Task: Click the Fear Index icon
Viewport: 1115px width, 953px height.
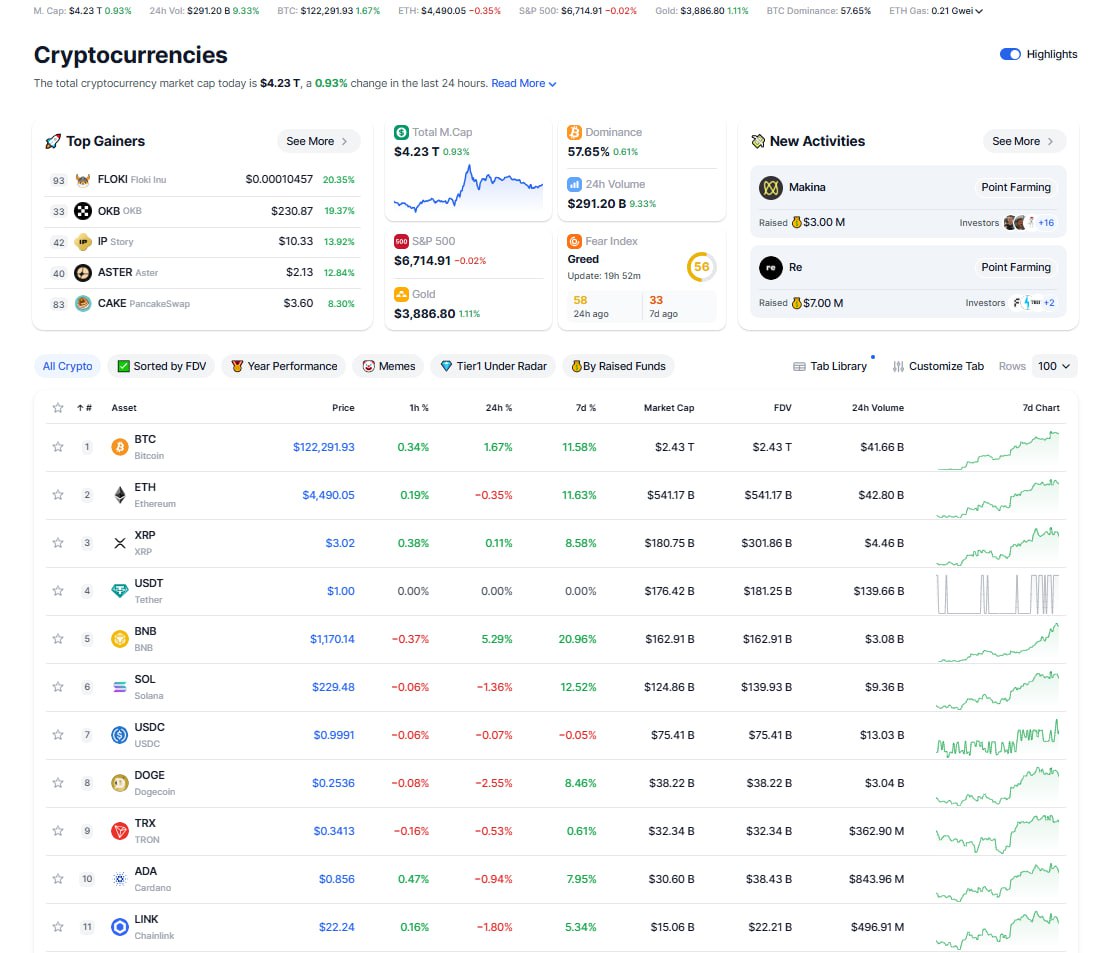Action: pos(575,241)
